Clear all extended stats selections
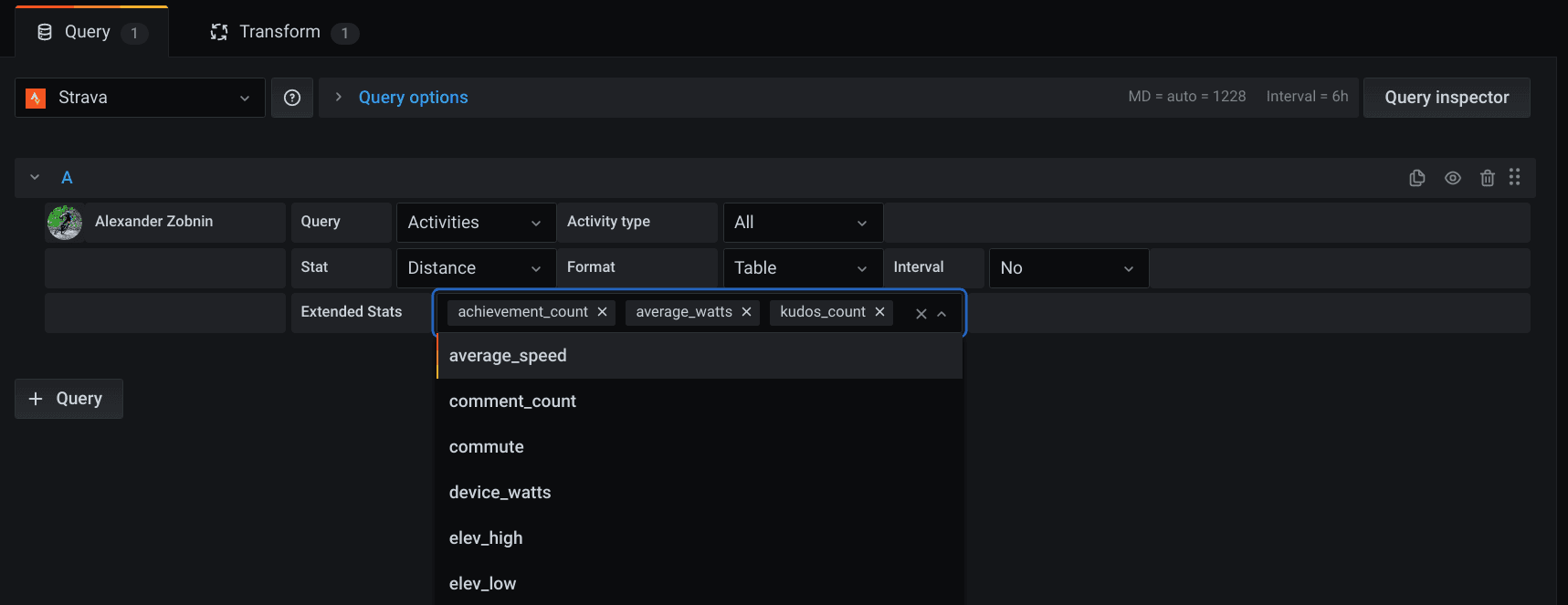 (921, 314)
